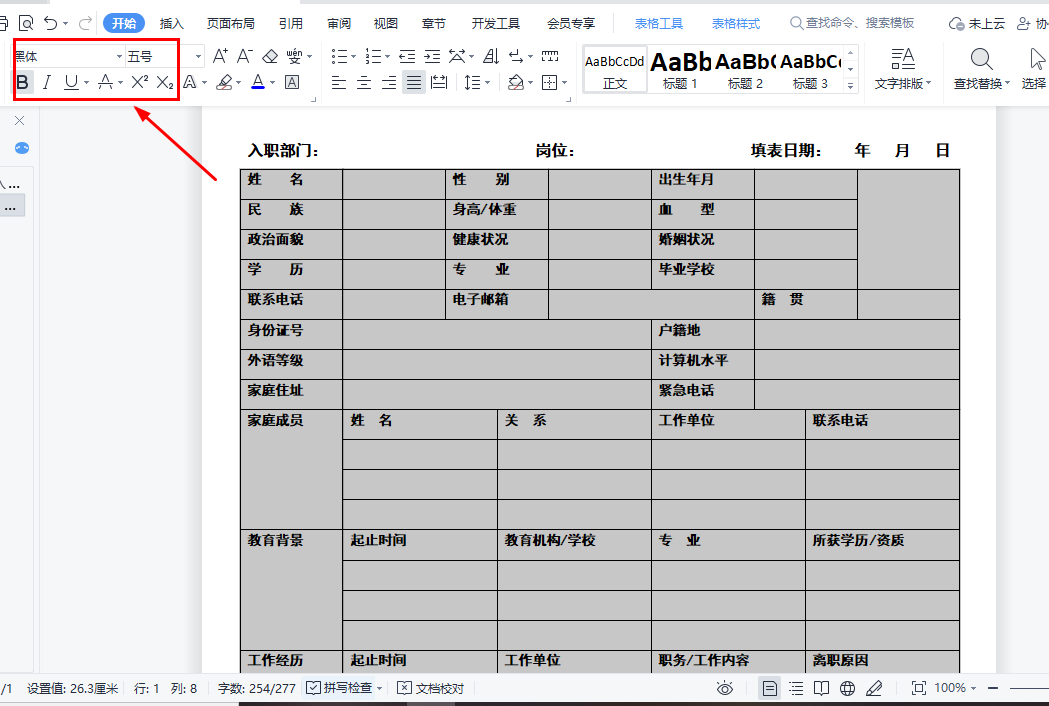Screen dimensions: 1049x706
Task: Click the tab stops ruler icon
Action: pyautogui.click(x=550, y=56)
